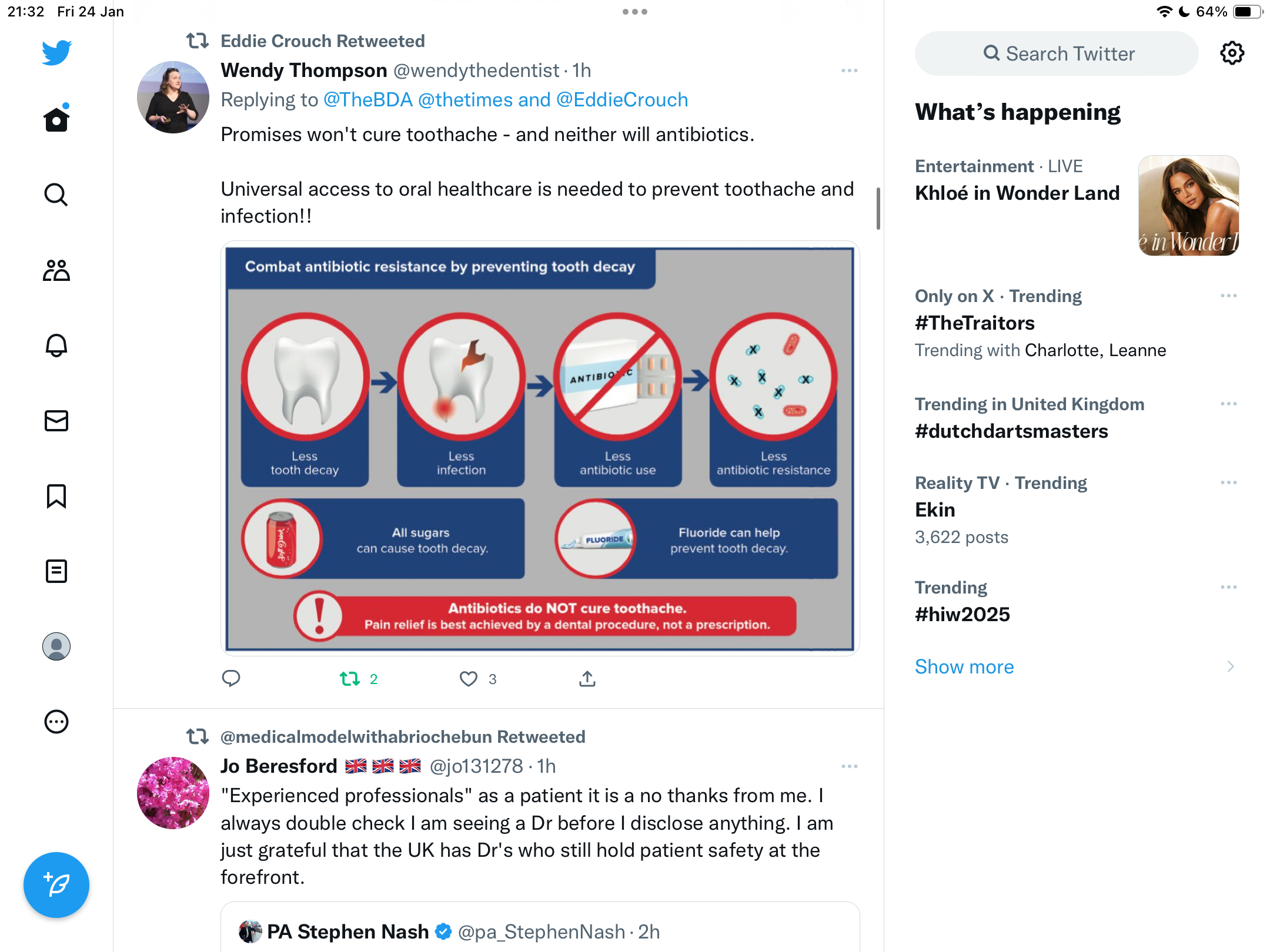Open Communities from the sidebar
1270x952 pixels.
pyautogui.click(x=56, y=270)
